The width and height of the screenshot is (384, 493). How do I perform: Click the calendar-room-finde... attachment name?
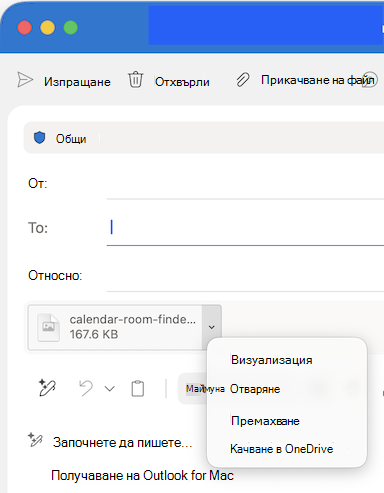[x=133, y=319]
